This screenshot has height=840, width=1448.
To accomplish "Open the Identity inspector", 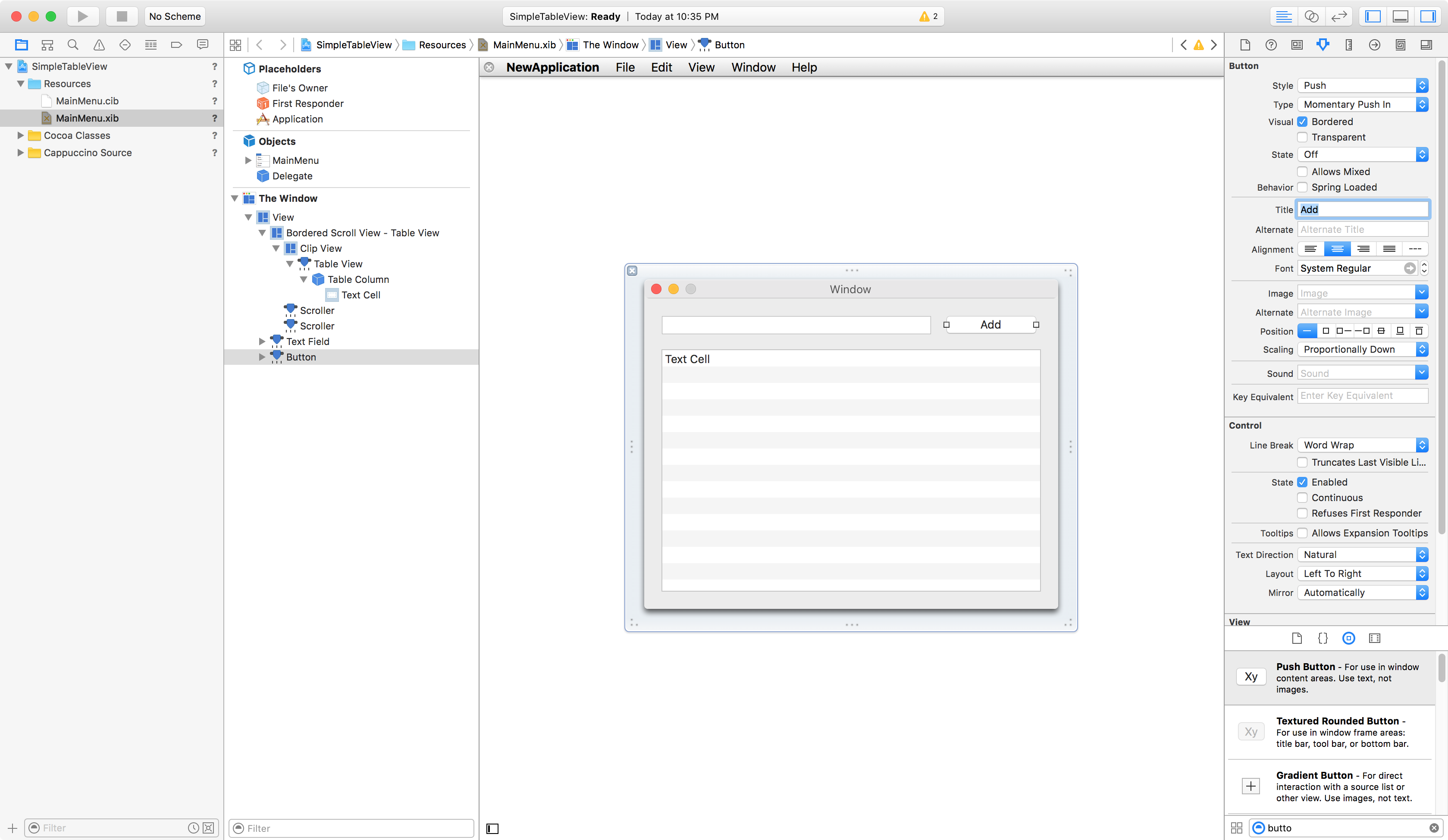I will point(1297,45).
